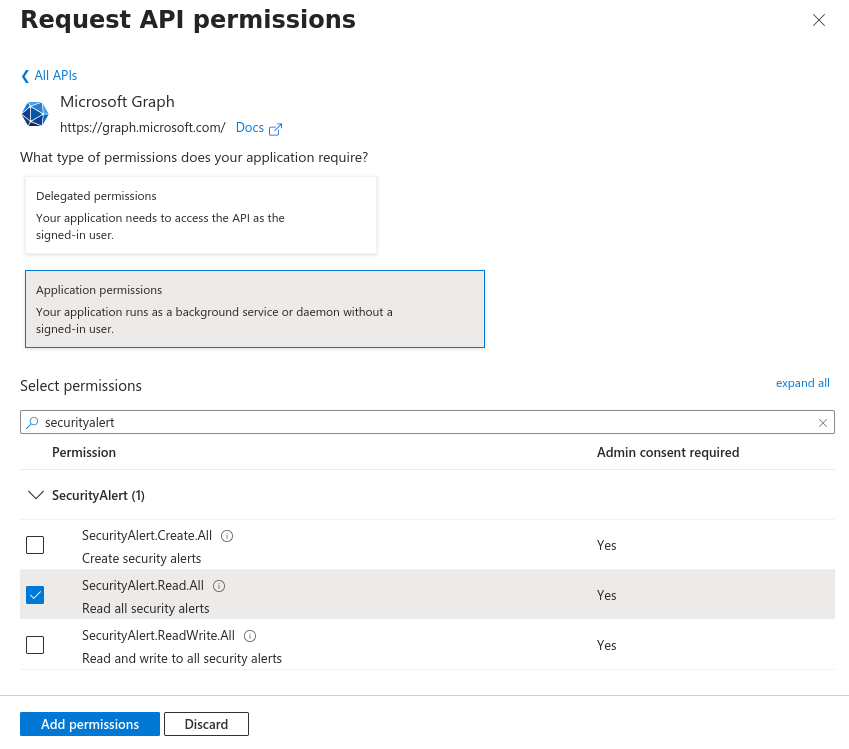Click the Docs external-link icon
Viewport: 849px width, 749px height.
(276, 129)
